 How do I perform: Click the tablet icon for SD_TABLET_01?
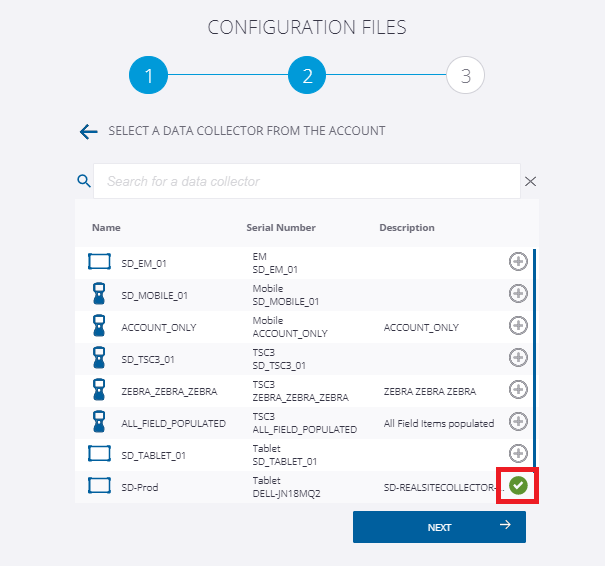pos(99,453)
